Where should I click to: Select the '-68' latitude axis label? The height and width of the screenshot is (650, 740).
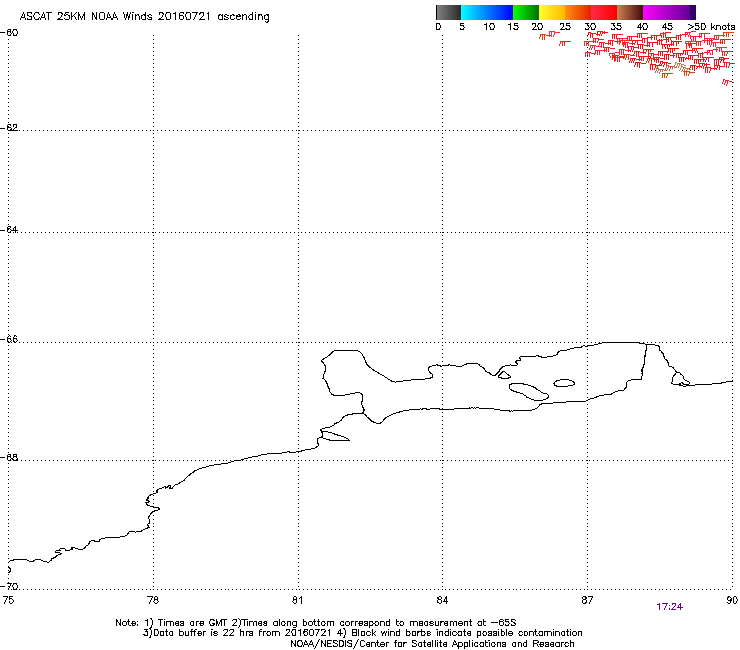(9, 458)
